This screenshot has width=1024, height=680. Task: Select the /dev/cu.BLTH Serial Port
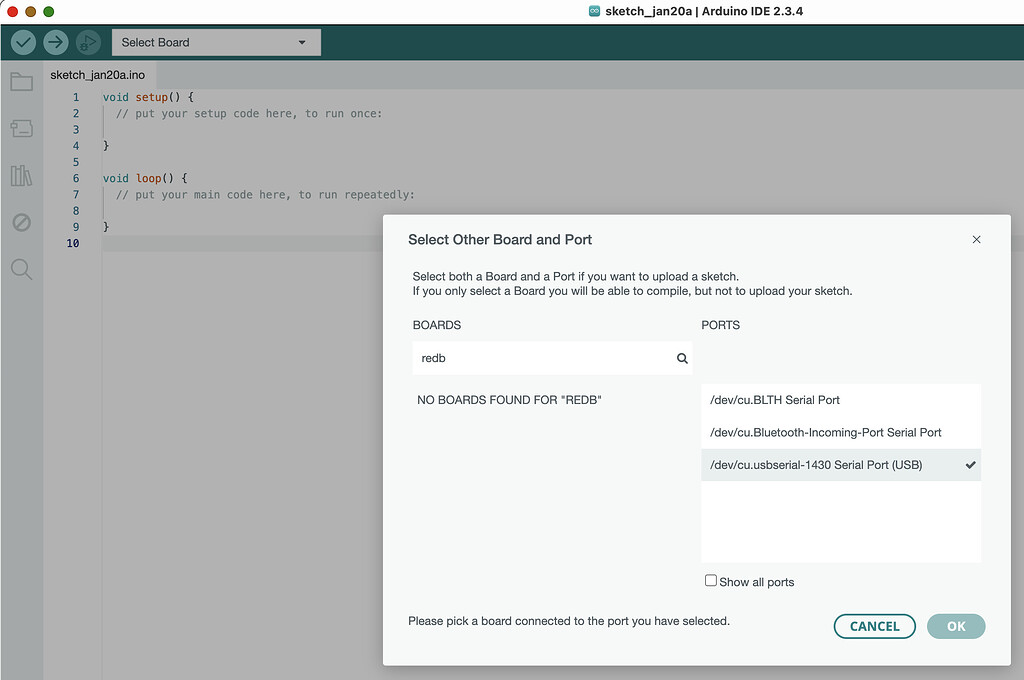(x=840, y=399)
